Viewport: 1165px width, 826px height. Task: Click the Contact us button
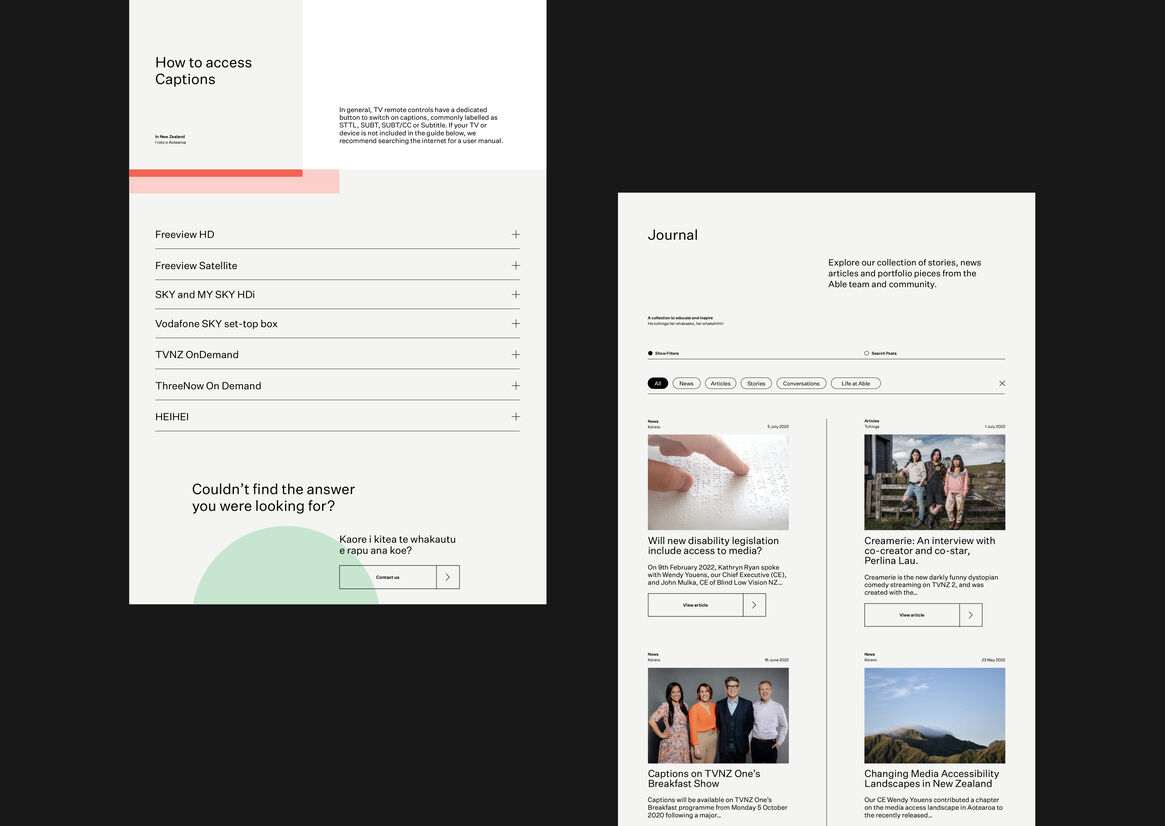[x=388, y=577]
